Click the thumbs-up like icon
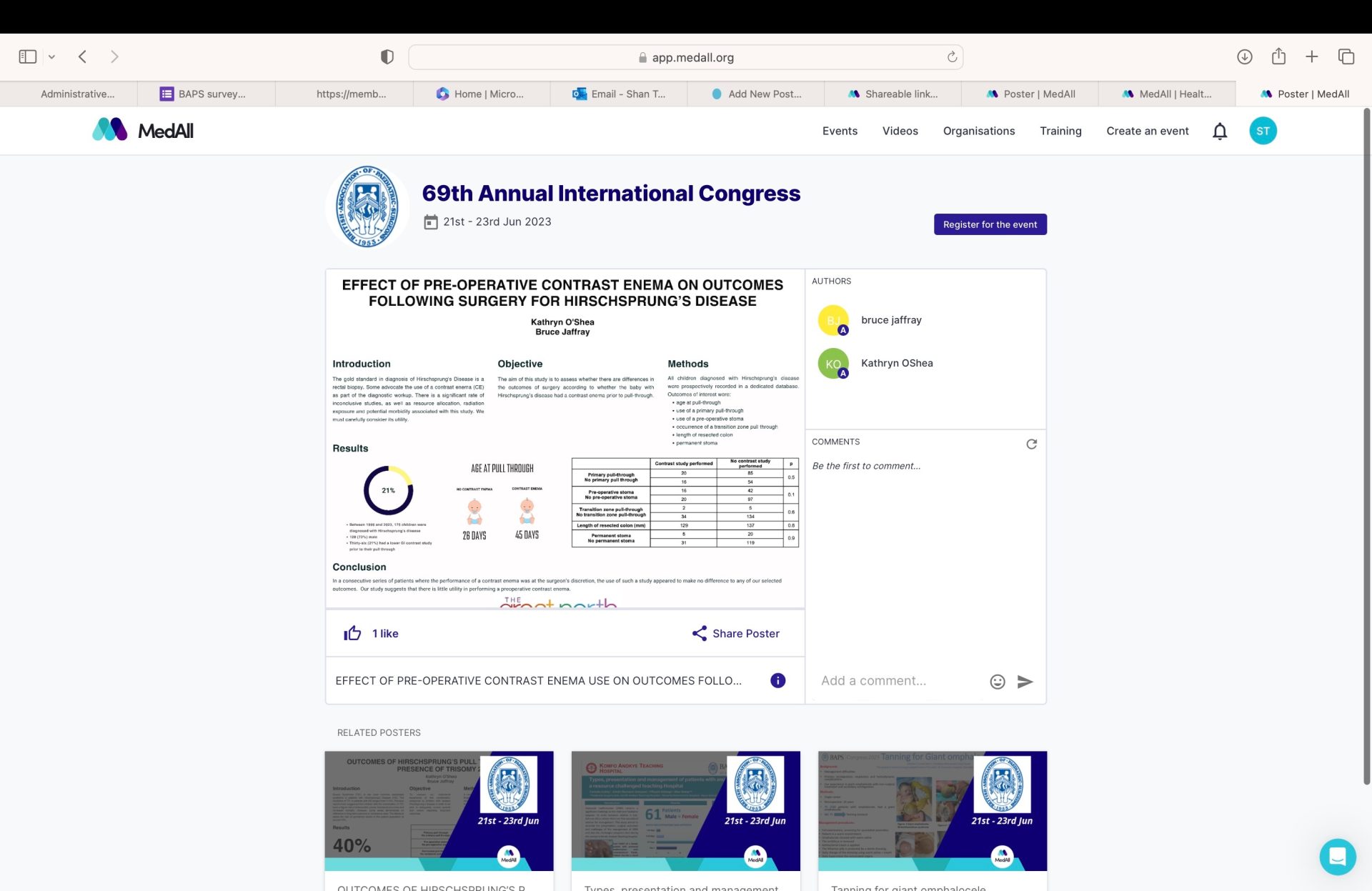Viewport: 1372px width, 891px height. click(352, 633)
